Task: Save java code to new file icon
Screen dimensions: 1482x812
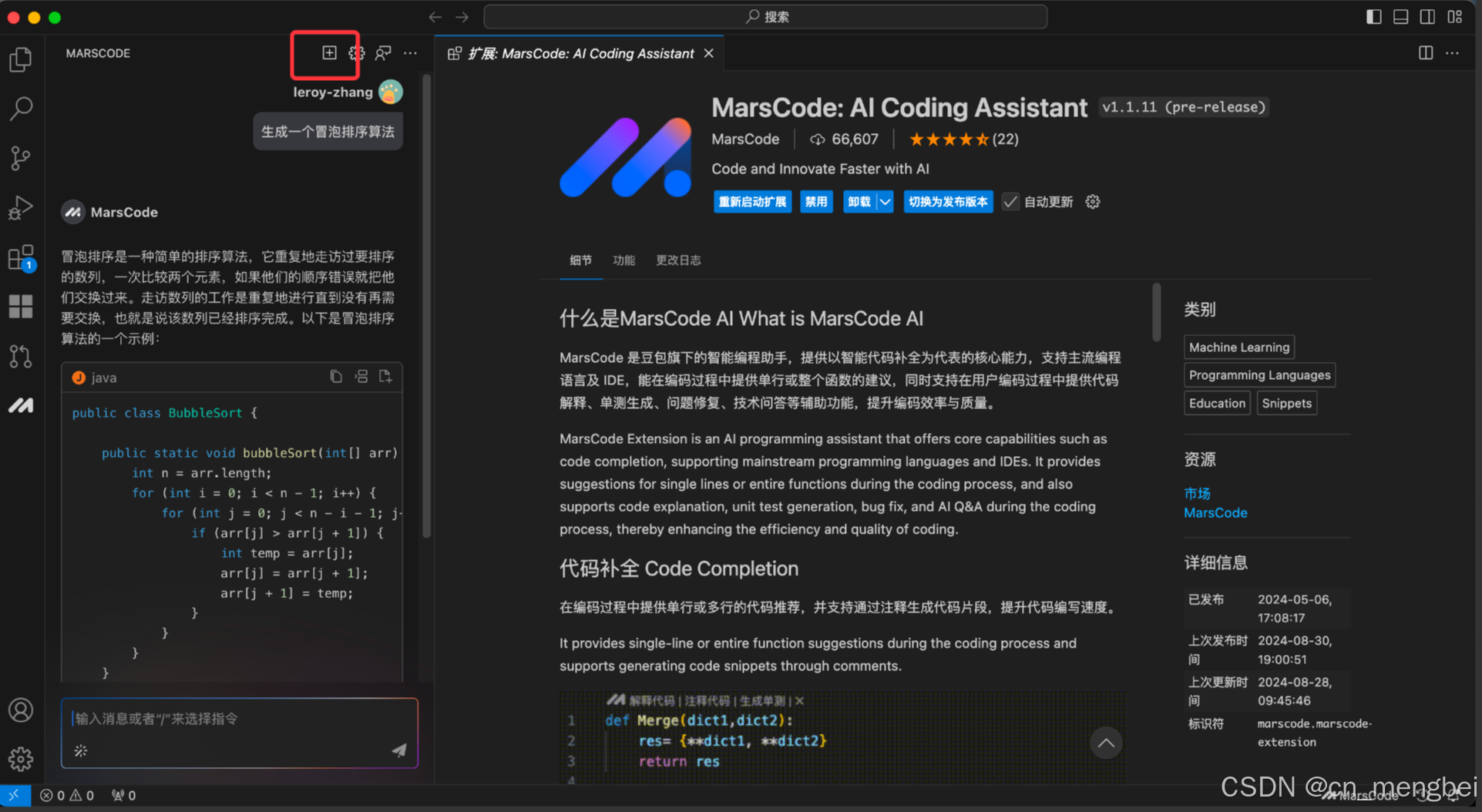Action: click(385, 377)
